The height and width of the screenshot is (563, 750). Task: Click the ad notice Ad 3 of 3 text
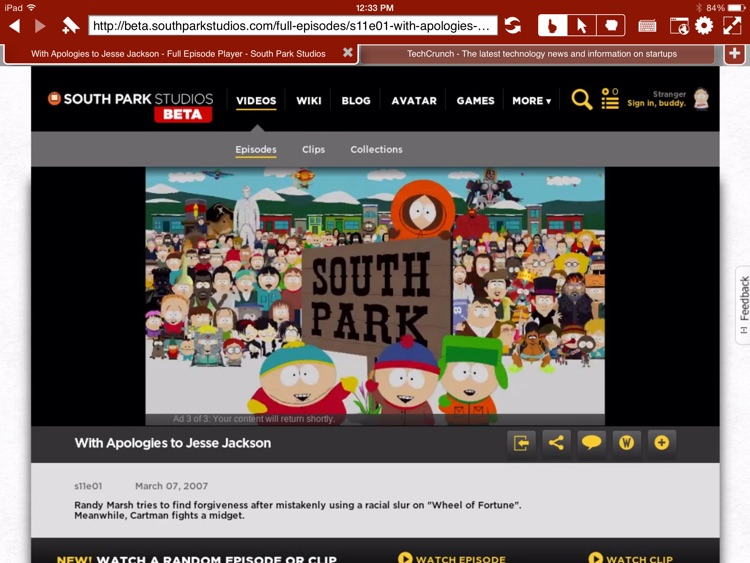coord(254,419)
